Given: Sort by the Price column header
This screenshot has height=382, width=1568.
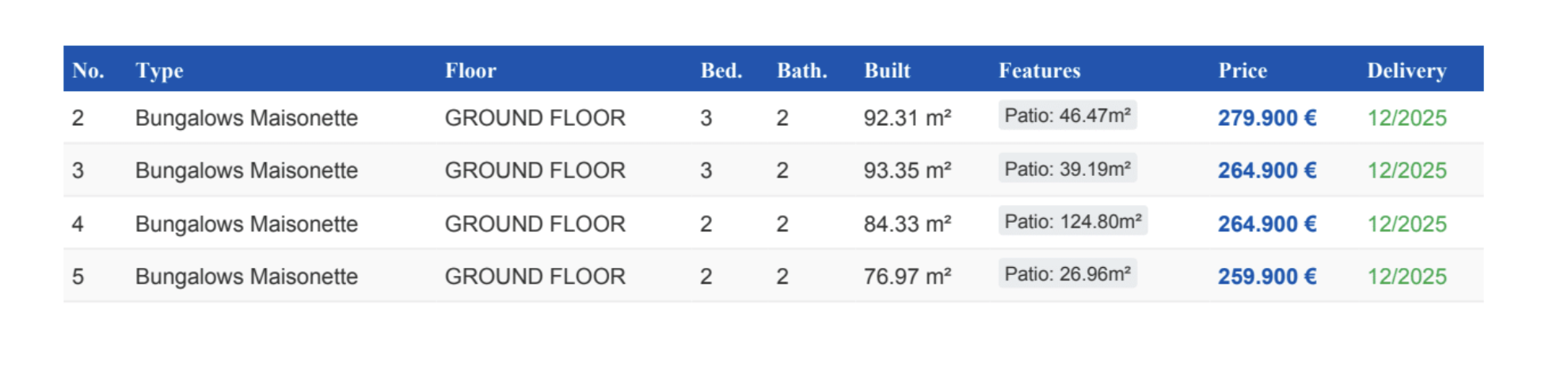Looking at the screenshot, I should point(1243,71).
